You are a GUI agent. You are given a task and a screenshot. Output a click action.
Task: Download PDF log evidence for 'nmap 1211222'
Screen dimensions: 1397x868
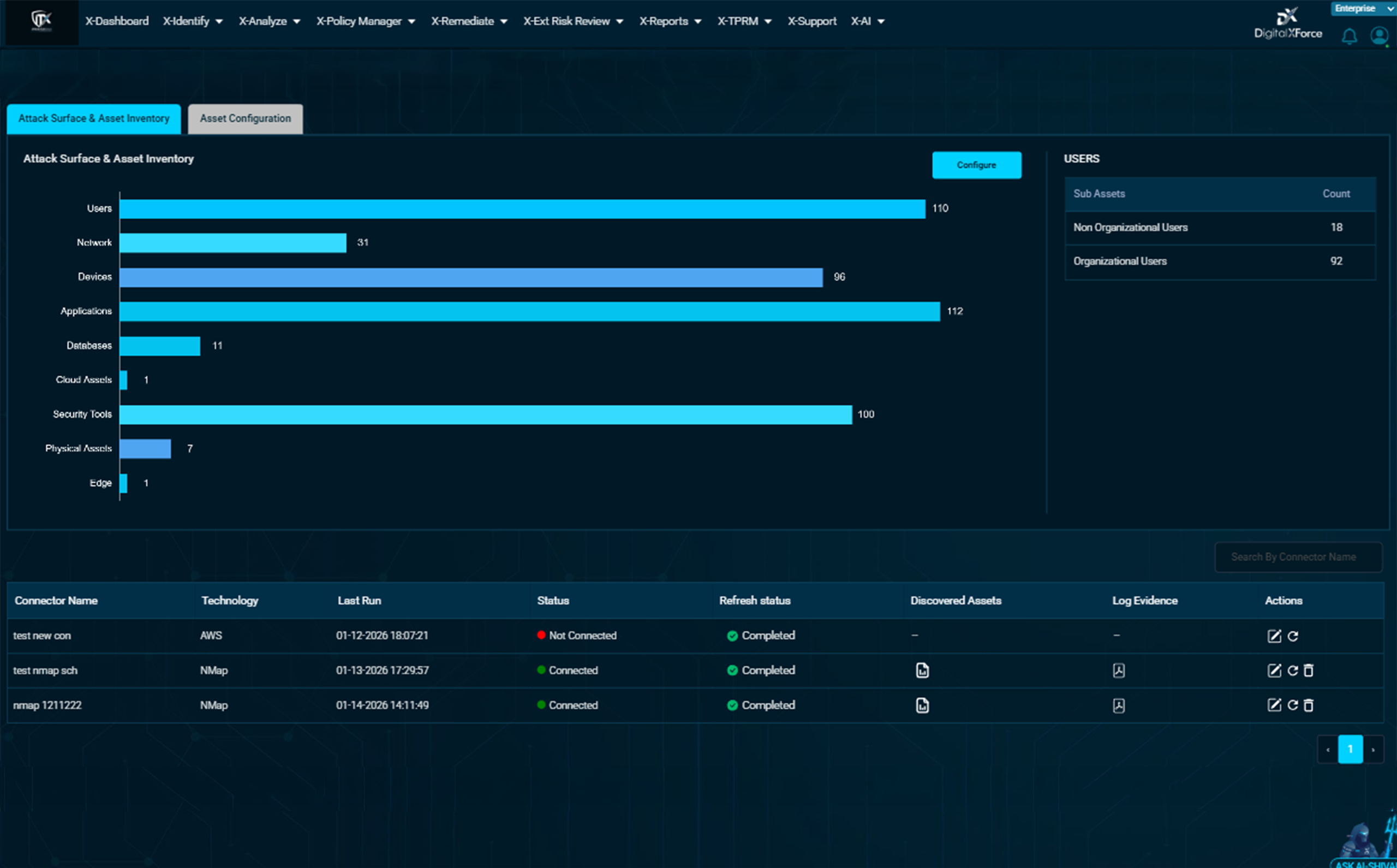click(1119, 705)
